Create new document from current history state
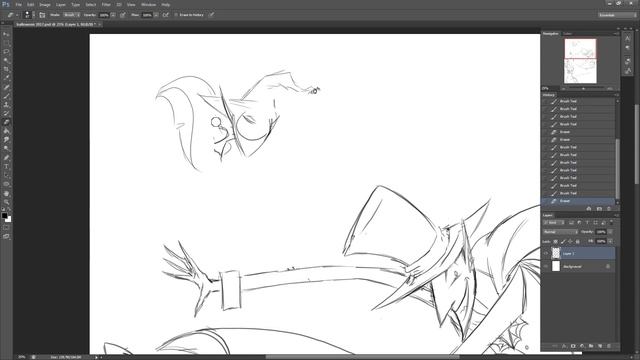This screenshot has height=360, width=640. click(589, 209)
